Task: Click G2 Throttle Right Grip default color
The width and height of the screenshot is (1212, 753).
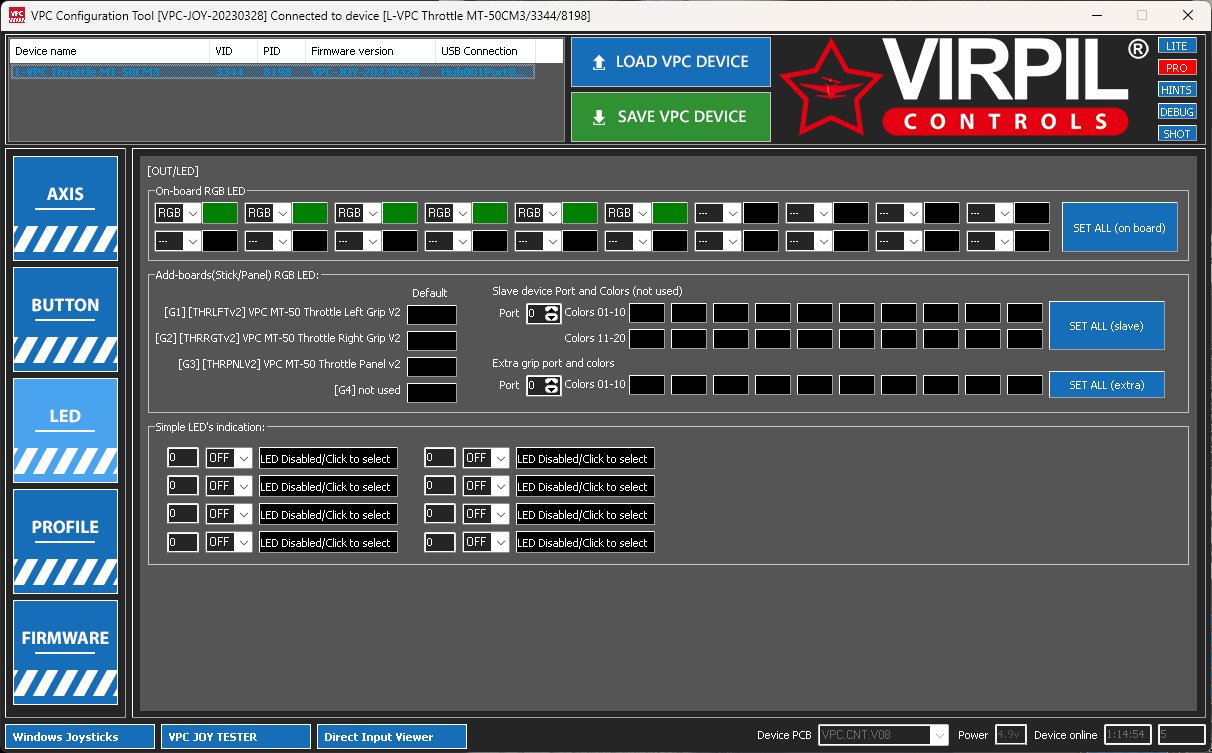Action: pyautogui.click(x=432, y=341)
